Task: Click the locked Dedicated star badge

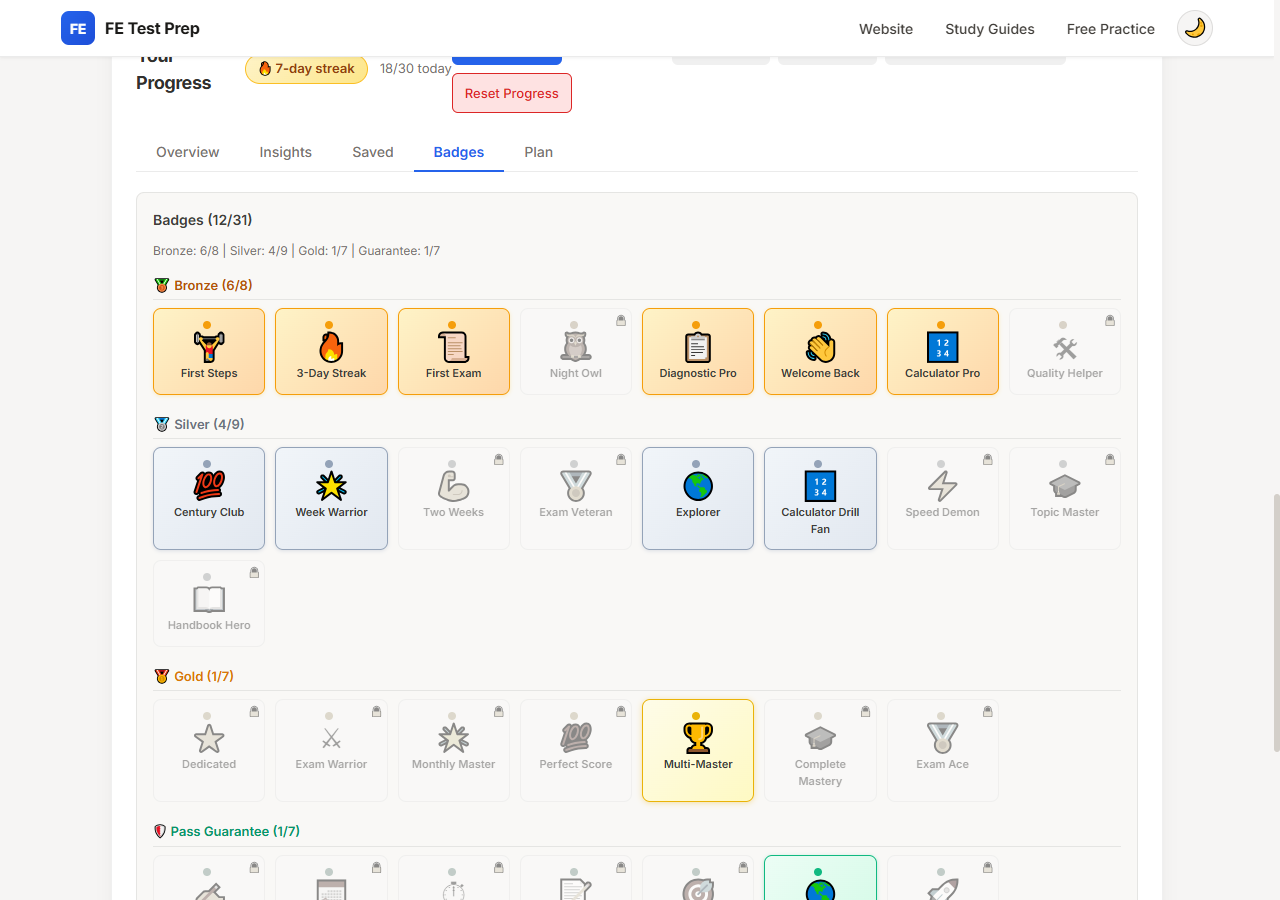Action: (209, 750)
